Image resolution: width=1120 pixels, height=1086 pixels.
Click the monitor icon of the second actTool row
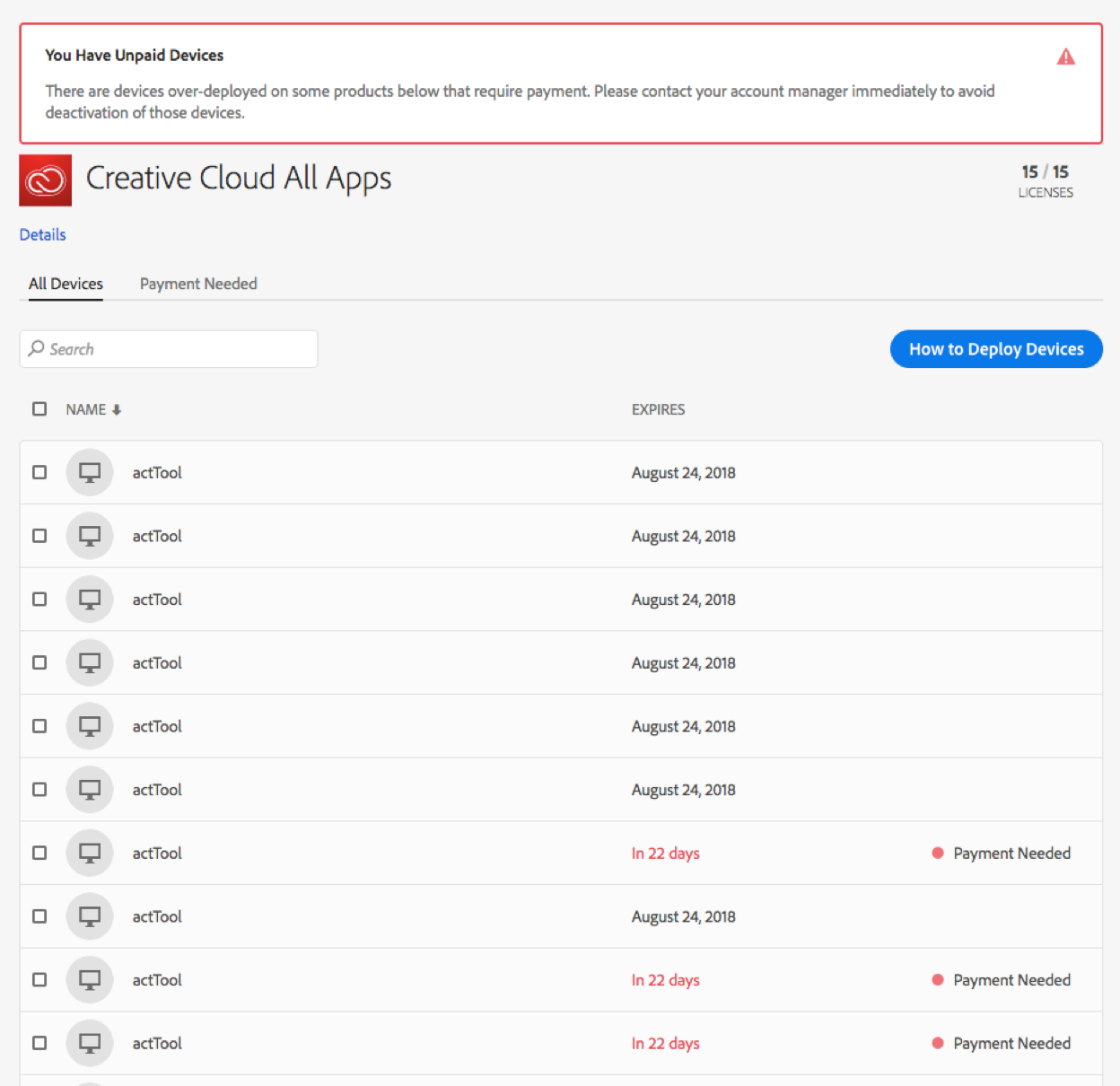90,536
